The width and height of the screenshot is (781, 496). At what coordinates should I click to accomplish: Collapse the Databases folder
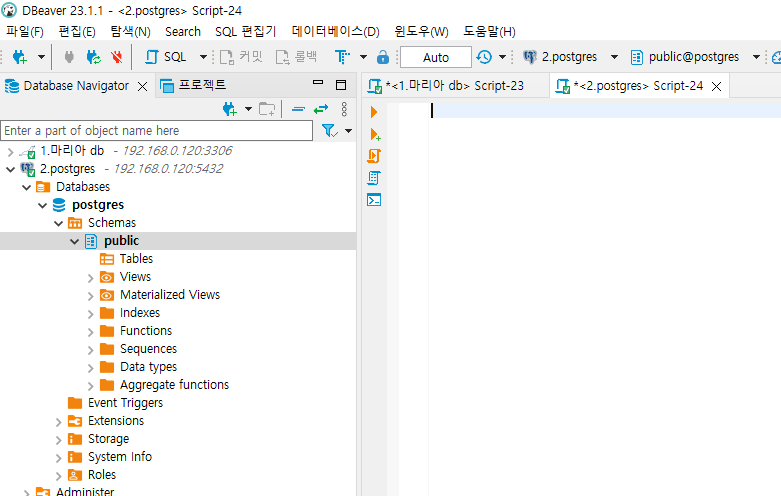point(26,187)
